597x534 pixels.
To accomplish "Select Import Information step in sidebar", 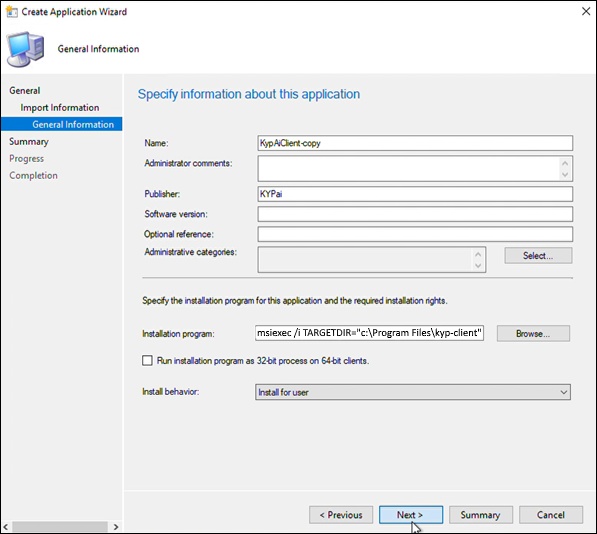I will coord(60,108).
